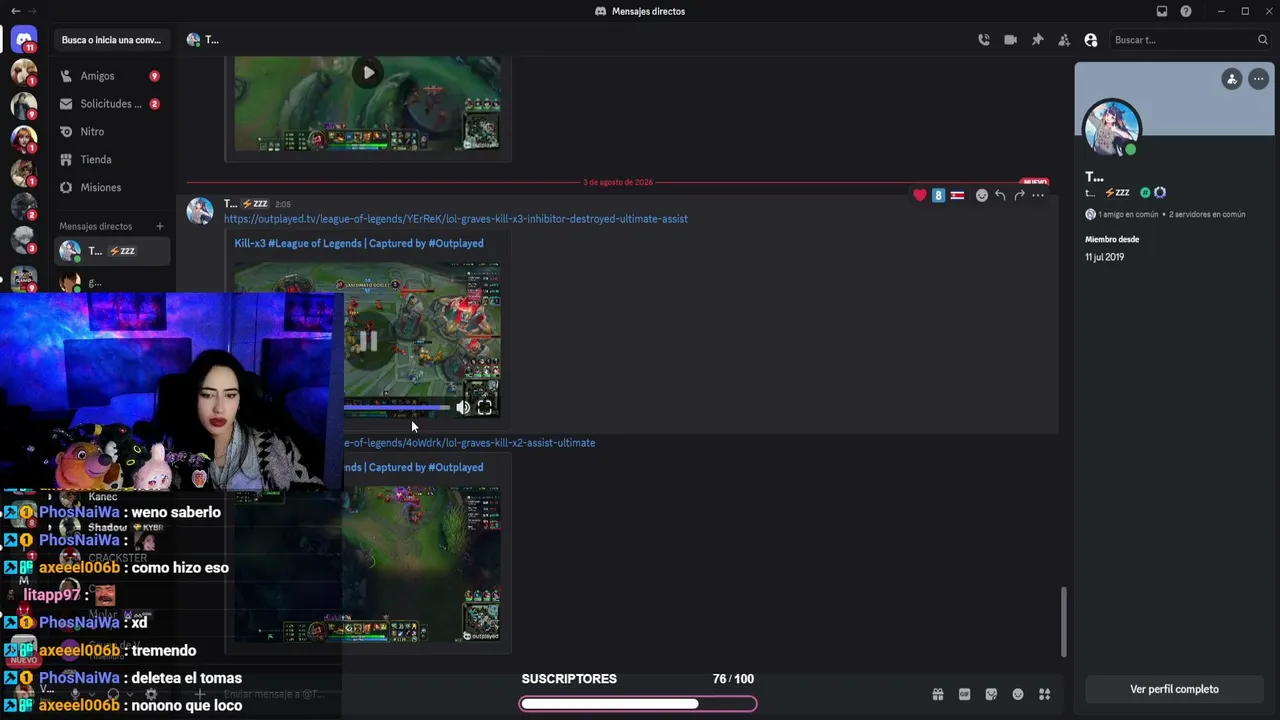Open the friend status button on profile banner
Screen dimensions: 1280x720
(1232, 79)
